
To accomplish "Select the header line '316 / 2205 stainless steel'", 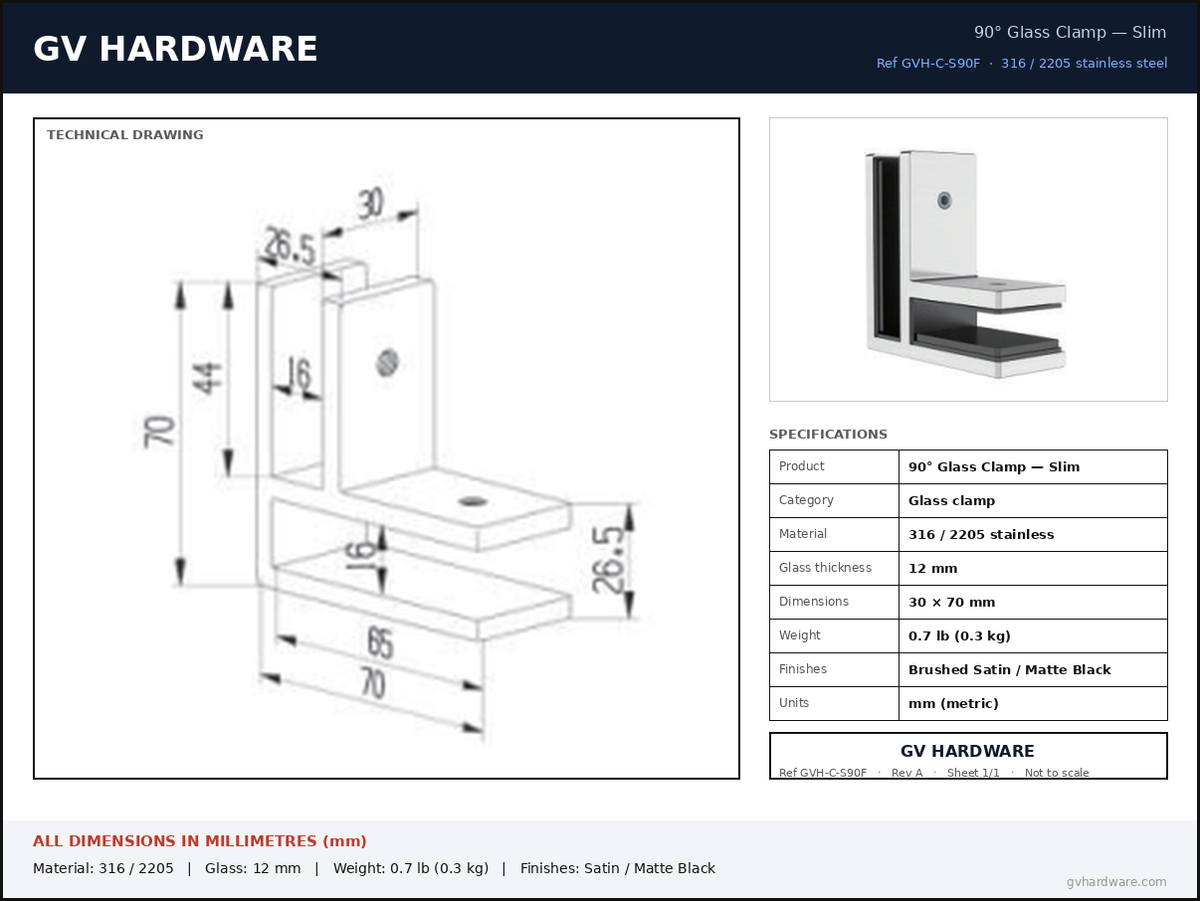I will click(1084, 63).
